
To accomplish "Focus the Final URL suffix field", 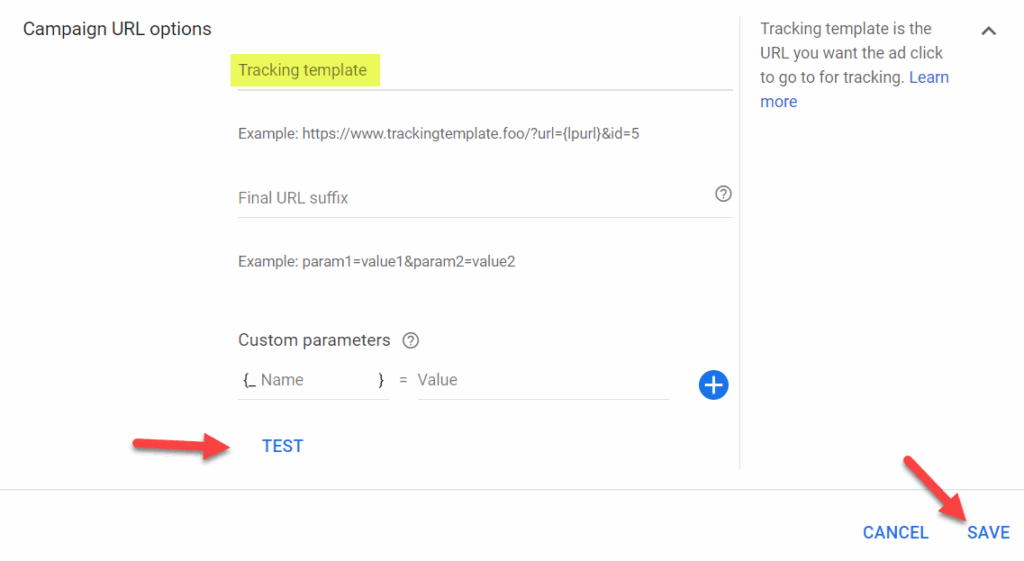I will 470,198.
